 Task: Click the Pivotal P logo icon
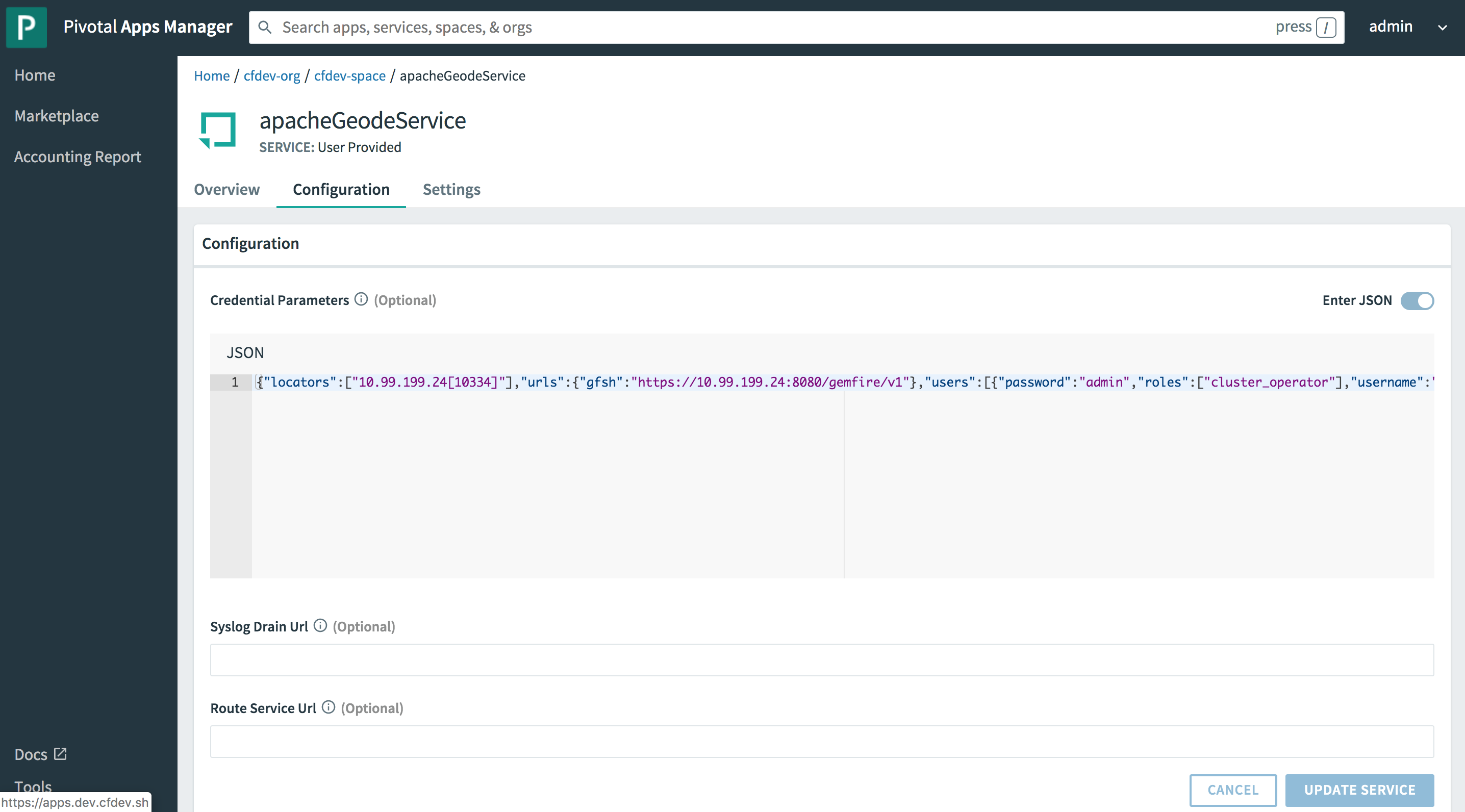[26, 27]
